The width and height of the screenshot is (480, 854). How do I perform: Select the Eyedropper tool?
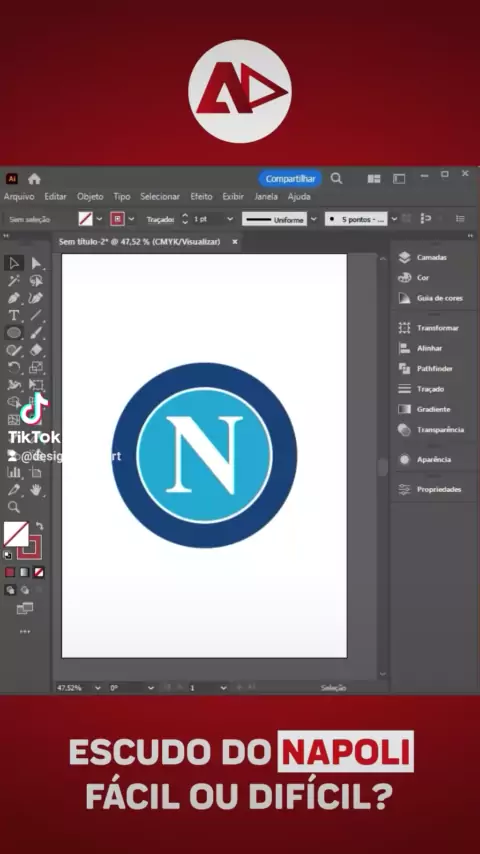tap(14, 490)
